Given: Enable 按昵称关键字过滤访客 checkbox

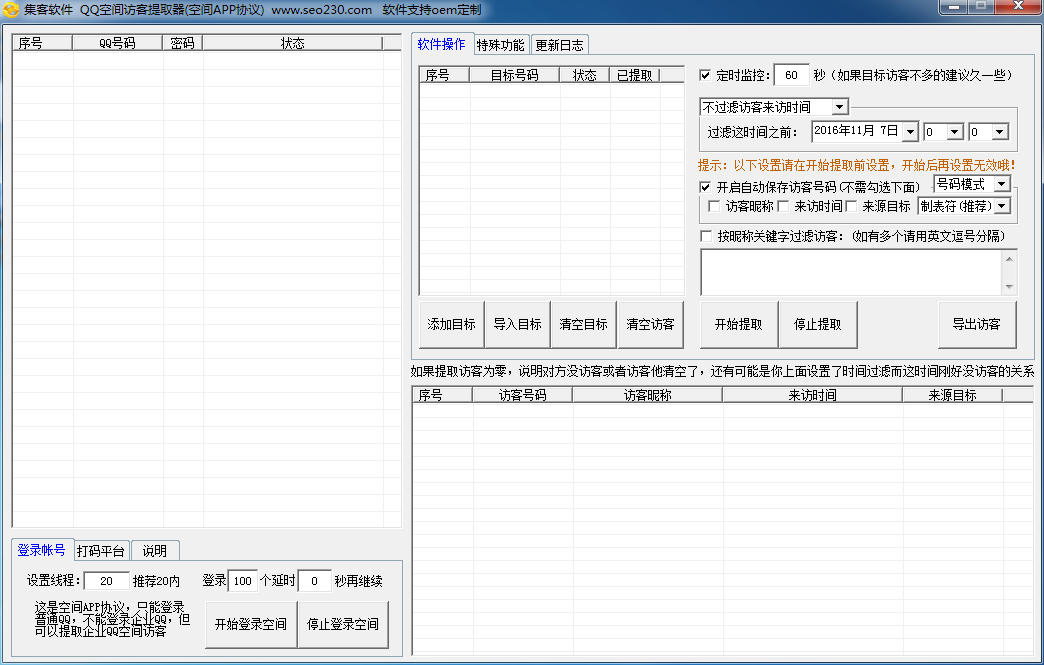Looking at the screenshot, I should click(706, 236).
